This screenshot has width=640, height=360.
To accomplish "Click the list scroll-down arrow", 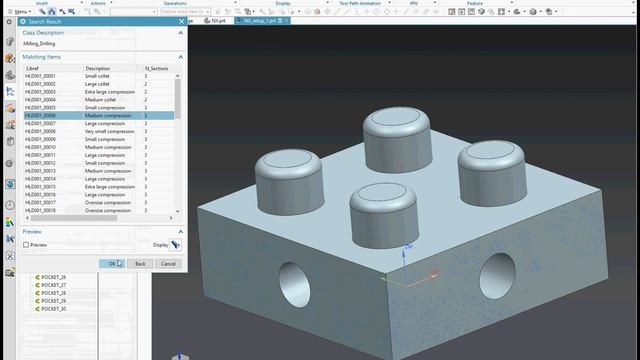I will (x=178, y=211).
